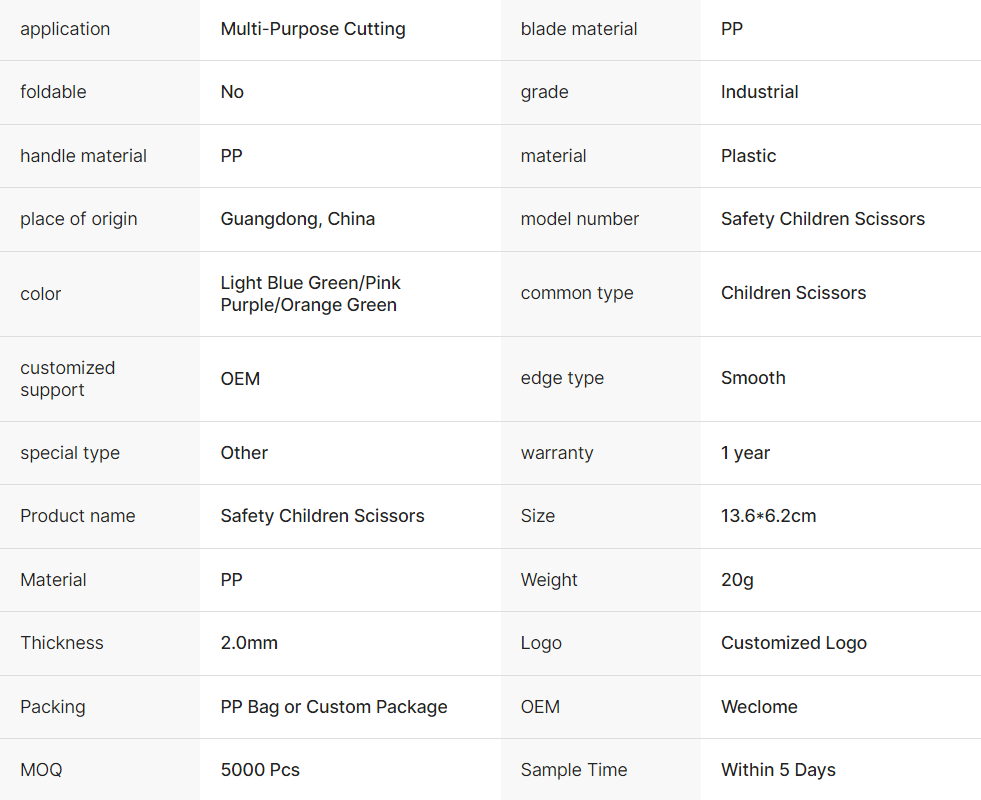Screen dimensions: 981x800
Task: Click the "customized support" label
Action: [x=67, y=379]
